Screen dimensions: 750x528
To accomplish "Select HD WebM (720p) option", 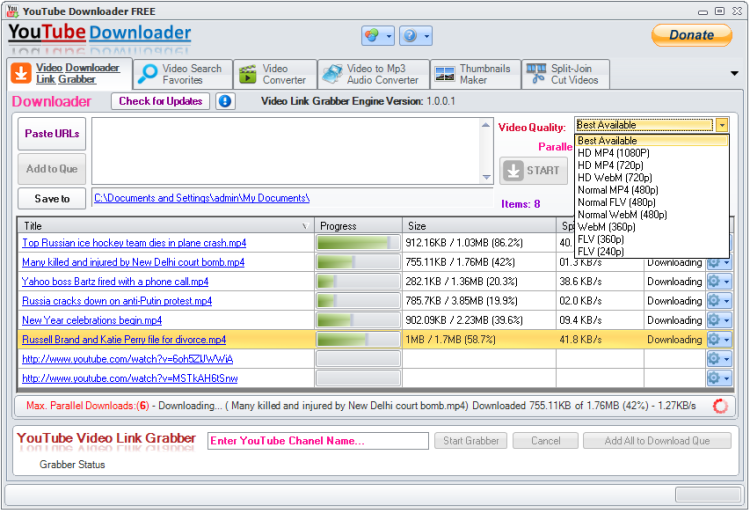I will click(x=651, y=178).
